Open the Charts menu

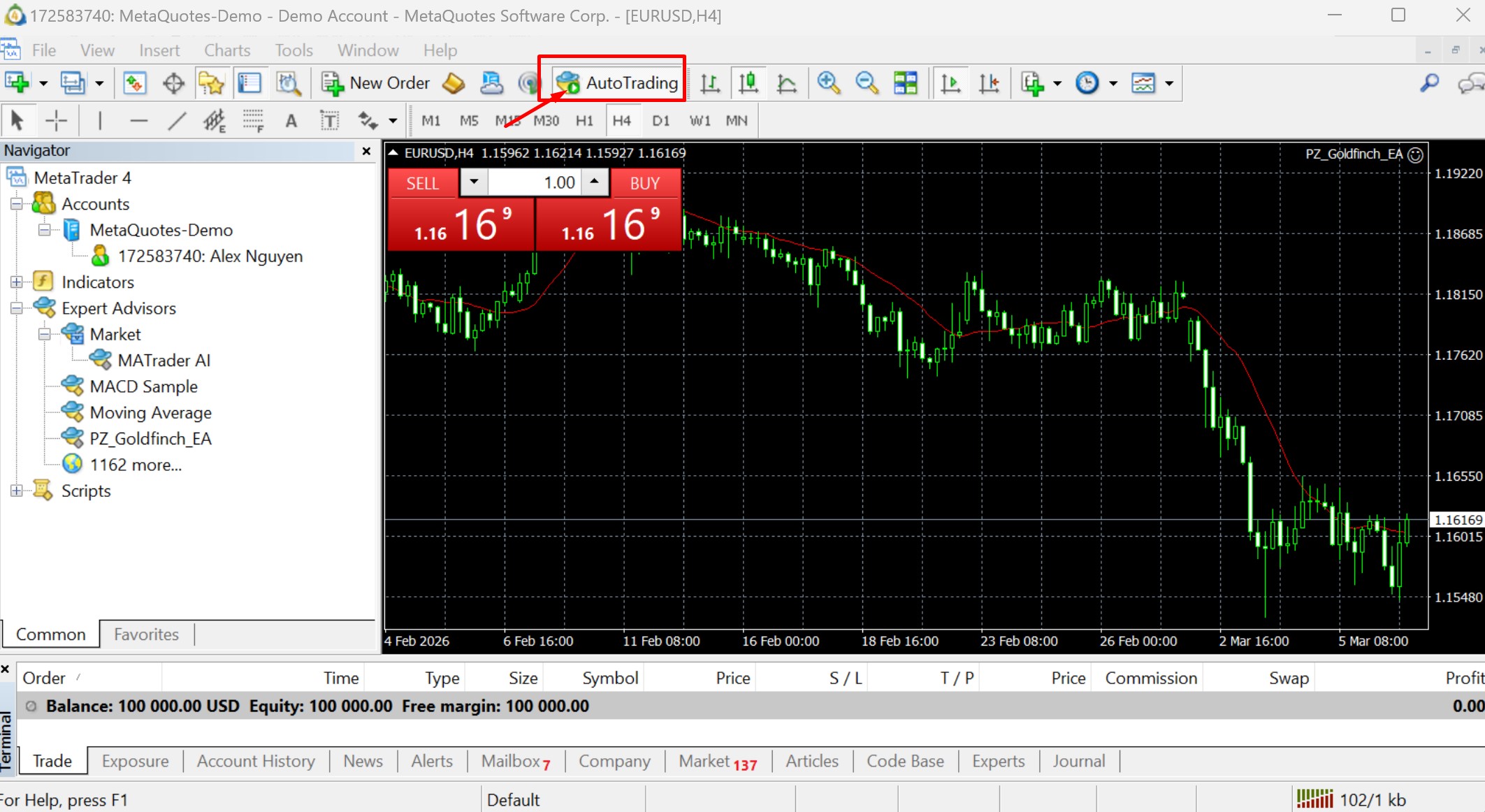226,50
